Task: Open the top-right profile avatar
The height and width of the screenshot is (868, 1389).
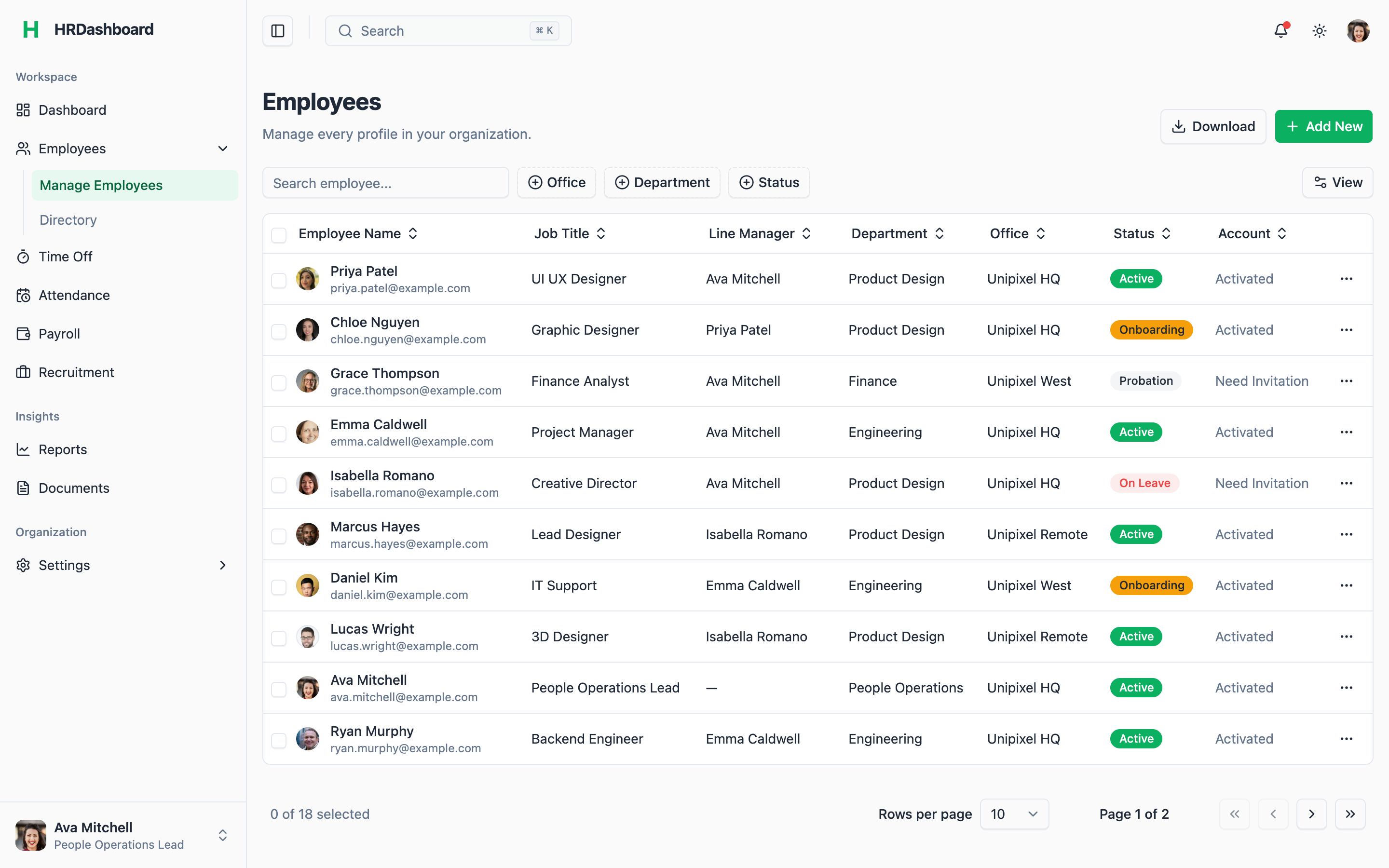Action: [1358, 31]
